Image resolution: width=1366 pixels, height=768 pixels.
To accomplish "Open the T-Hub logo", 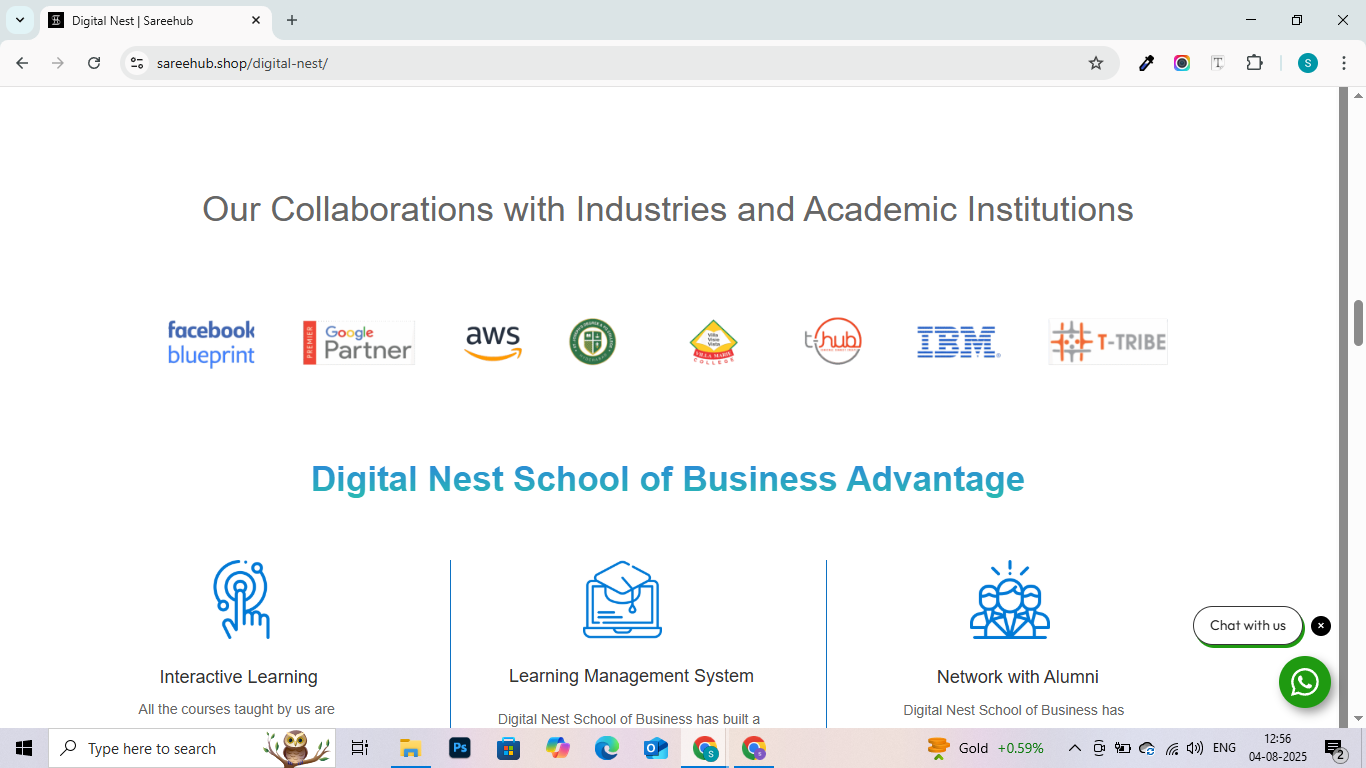I will point(833,342).
